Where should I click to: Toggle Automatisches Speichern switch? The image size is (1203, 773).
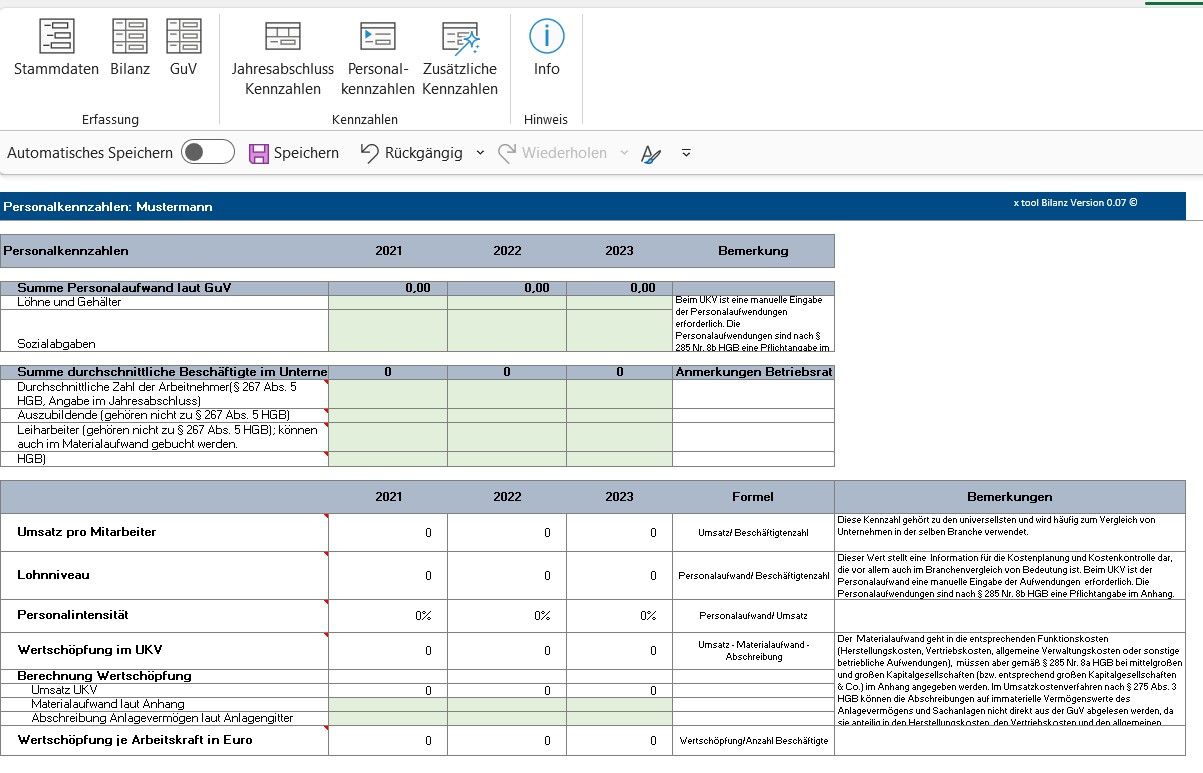coord(207,153)
